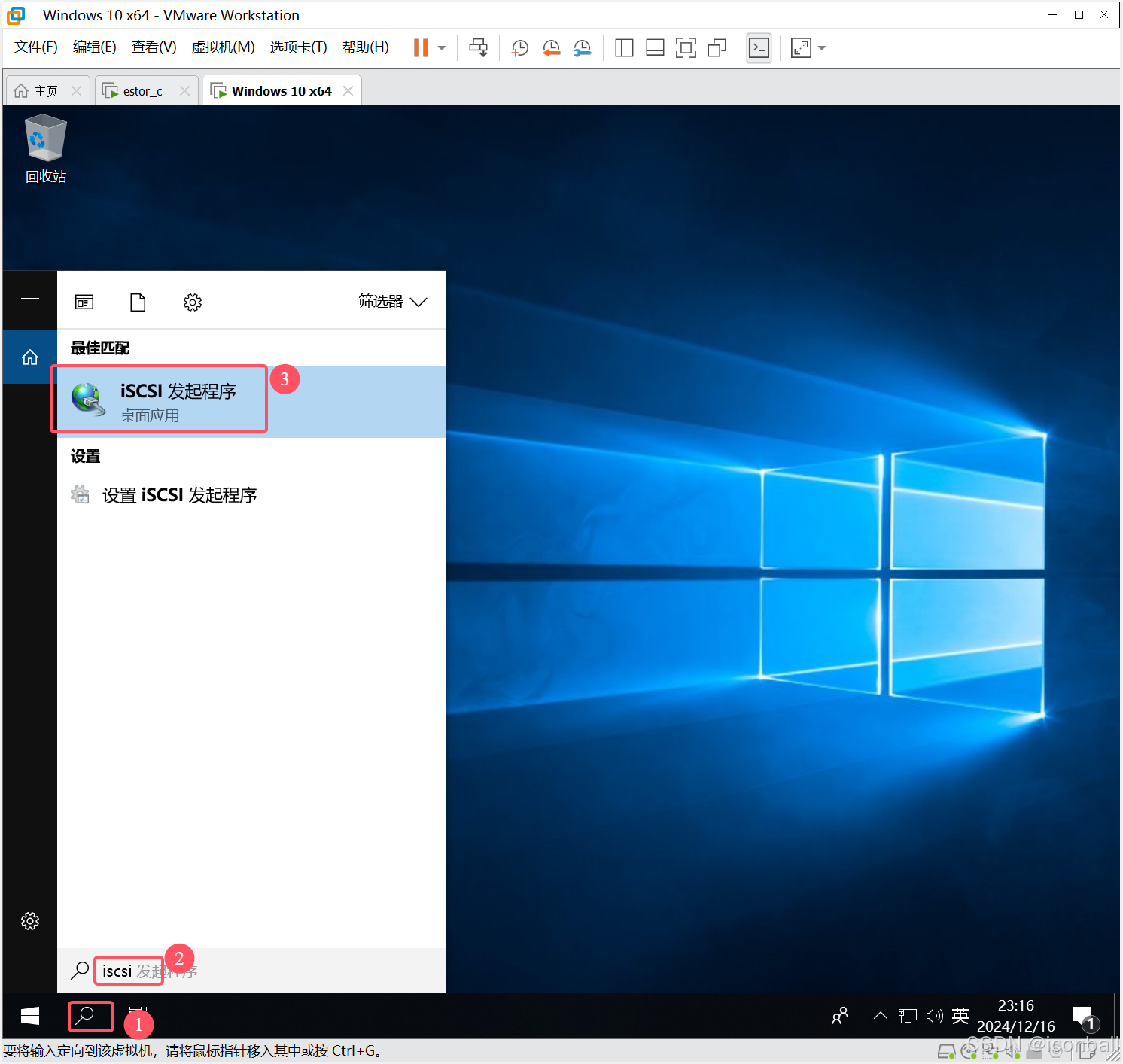Filter search results by apps

pyautogui.click(x=84, y=302)
